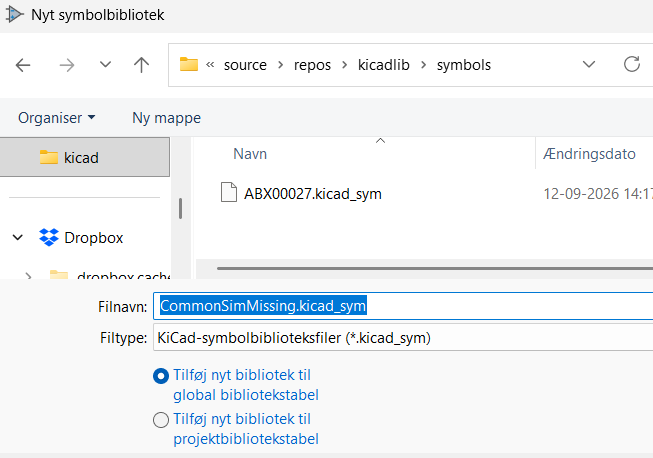
Task: Click the KiCad icon in the title bar
Action: (14, 15)
